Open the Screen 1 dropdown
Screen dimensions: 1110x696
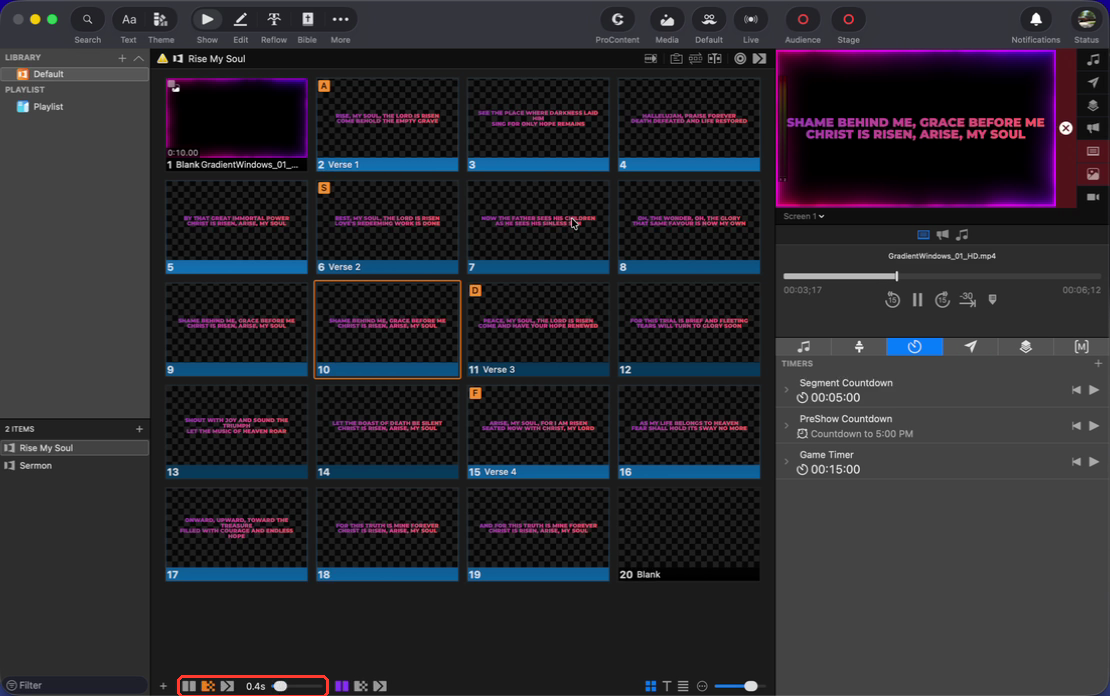(803, 216)
